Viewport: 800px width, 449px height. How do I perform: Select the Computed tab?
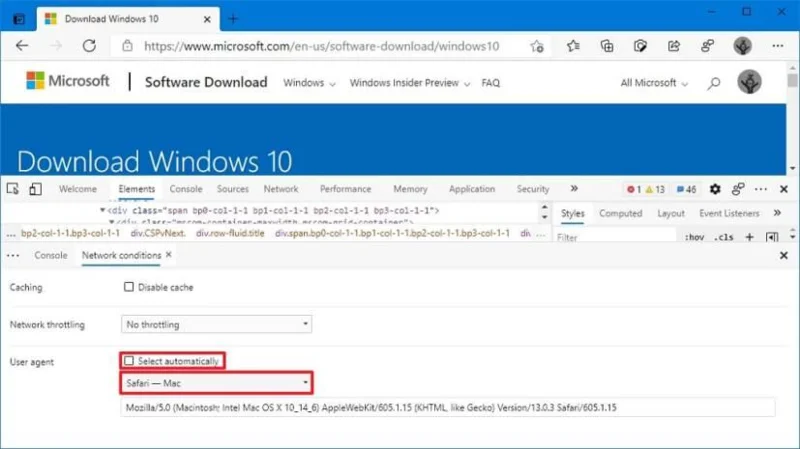click(620, 213)
